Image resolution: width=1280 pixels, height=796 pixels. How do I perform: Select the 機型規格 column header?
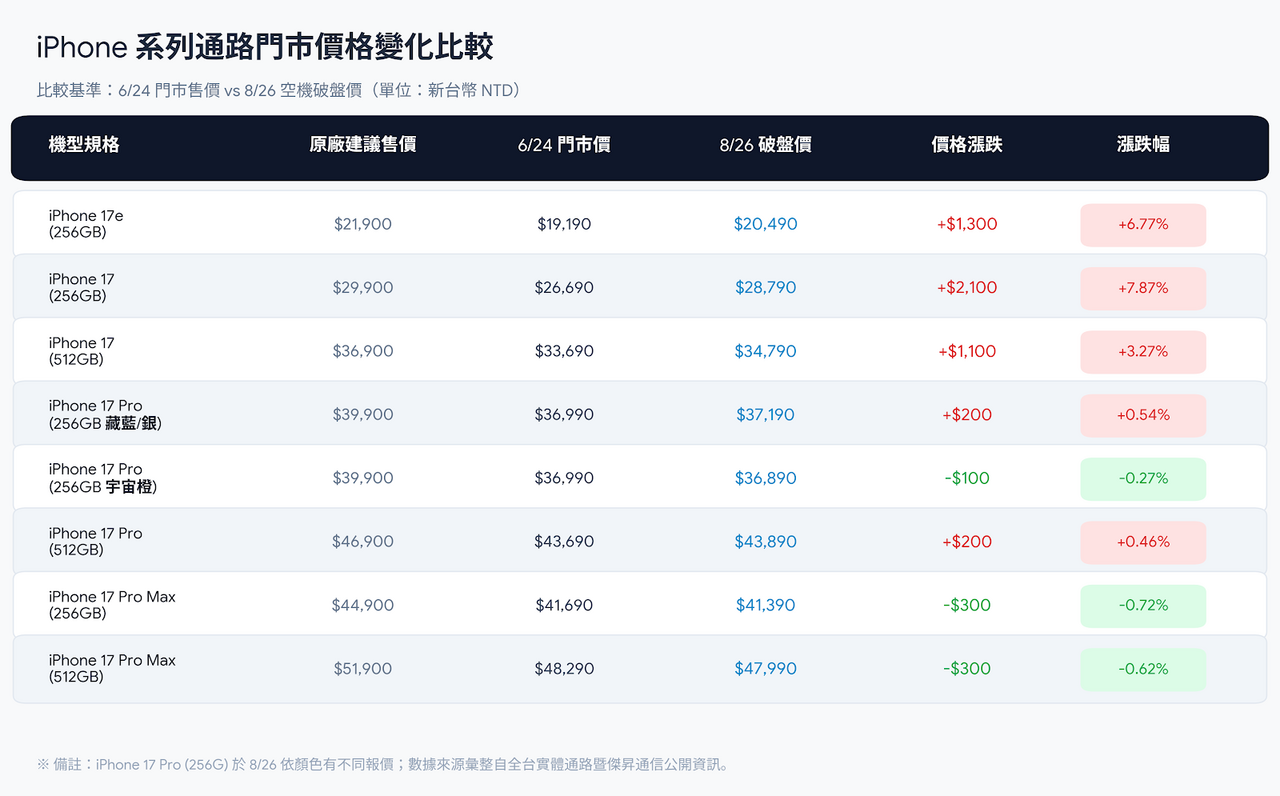(84, 145)
